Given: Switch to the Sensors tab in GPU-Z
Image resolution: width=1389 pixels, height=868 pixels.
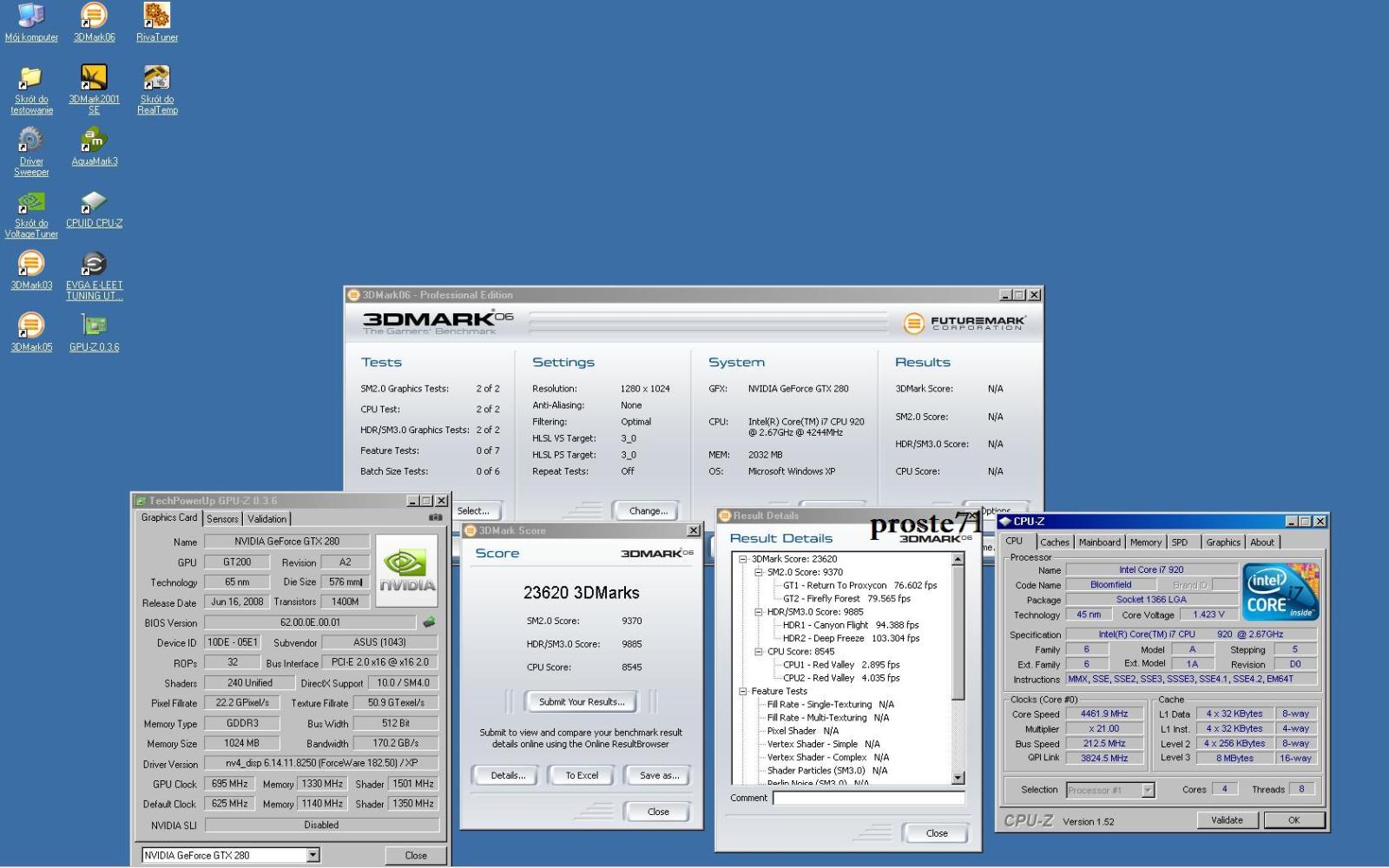Looking at the screenshot, I should click(222, 518).
